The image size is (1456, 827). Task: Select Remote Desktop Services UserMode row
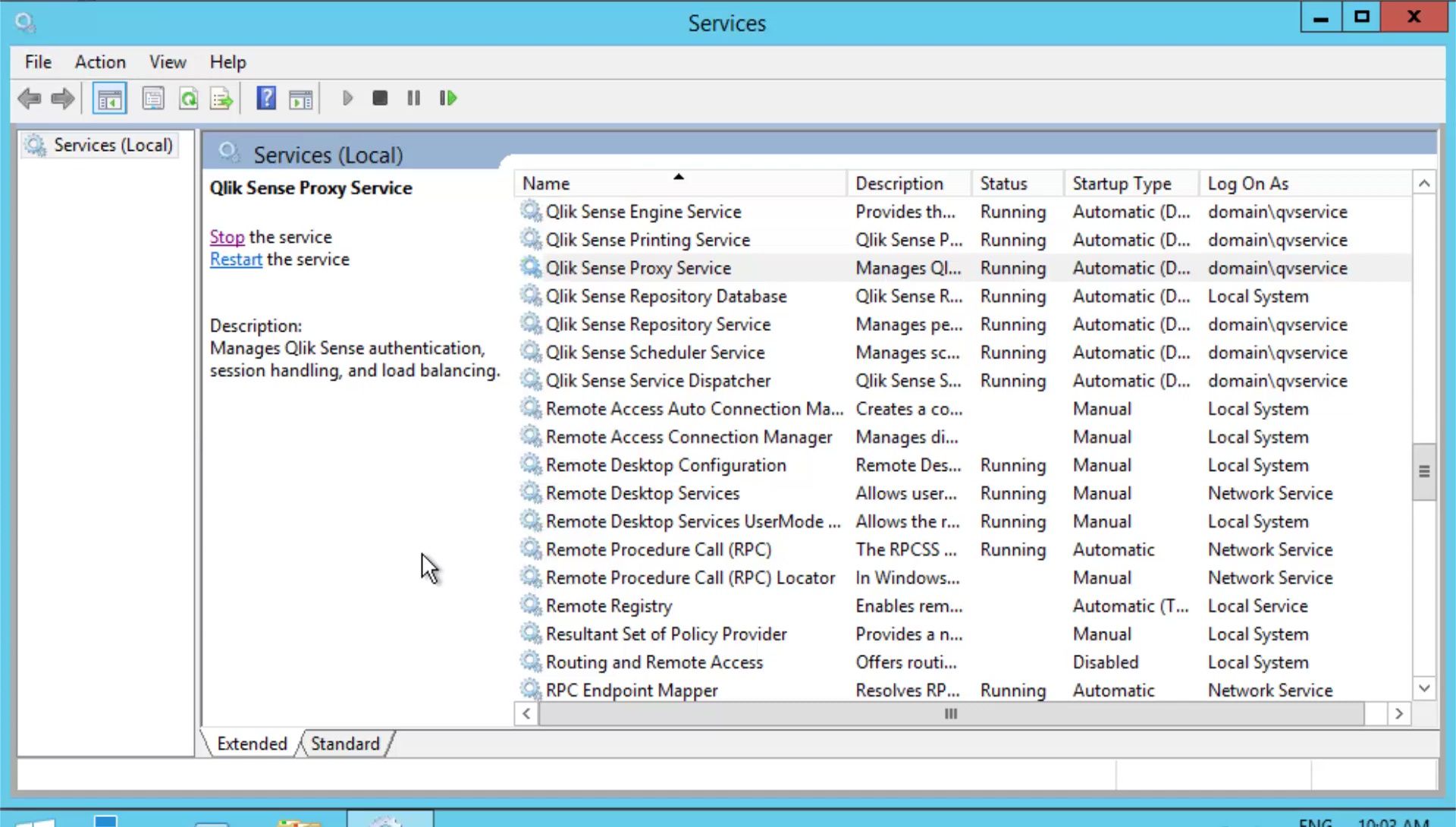(x=963, y=521)
